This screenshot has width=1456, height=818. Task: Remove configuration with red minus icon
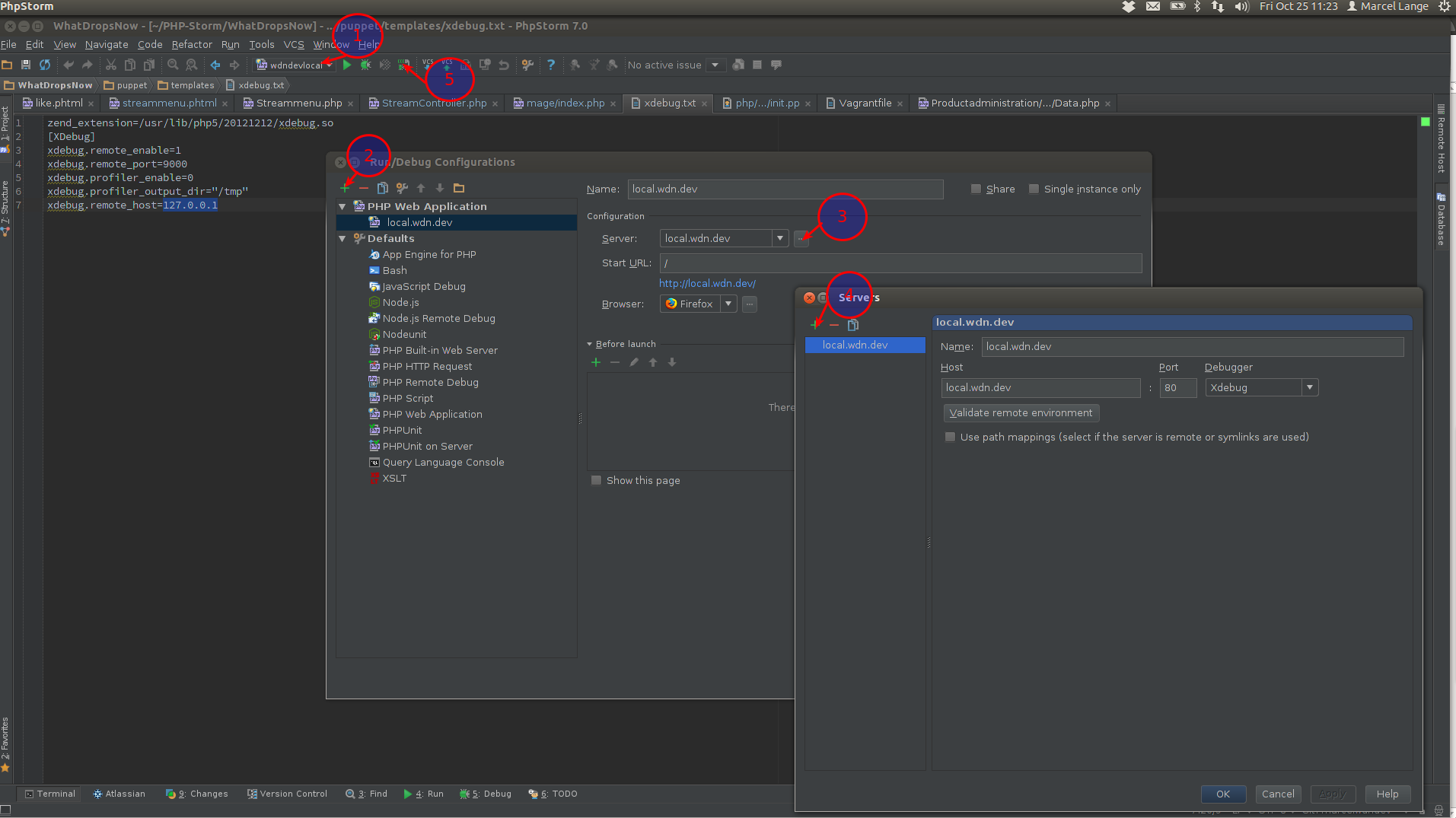point(364,188)
